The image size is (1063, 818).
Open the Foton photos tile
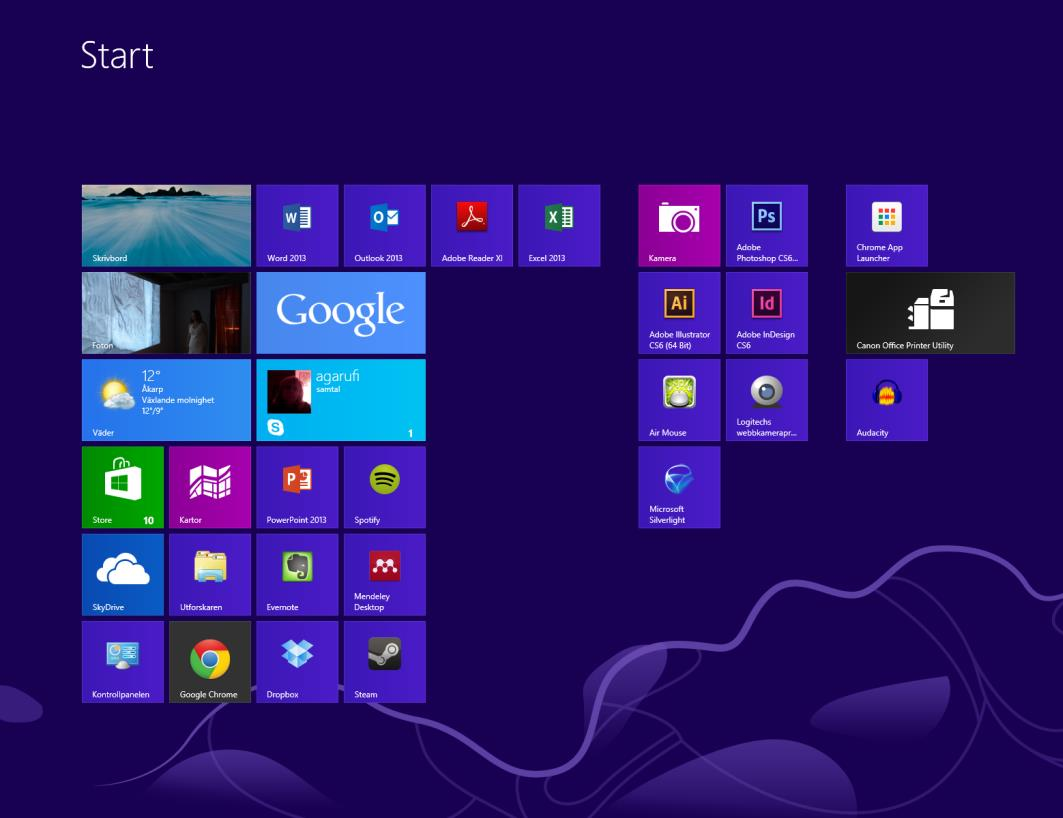point(166,313)
